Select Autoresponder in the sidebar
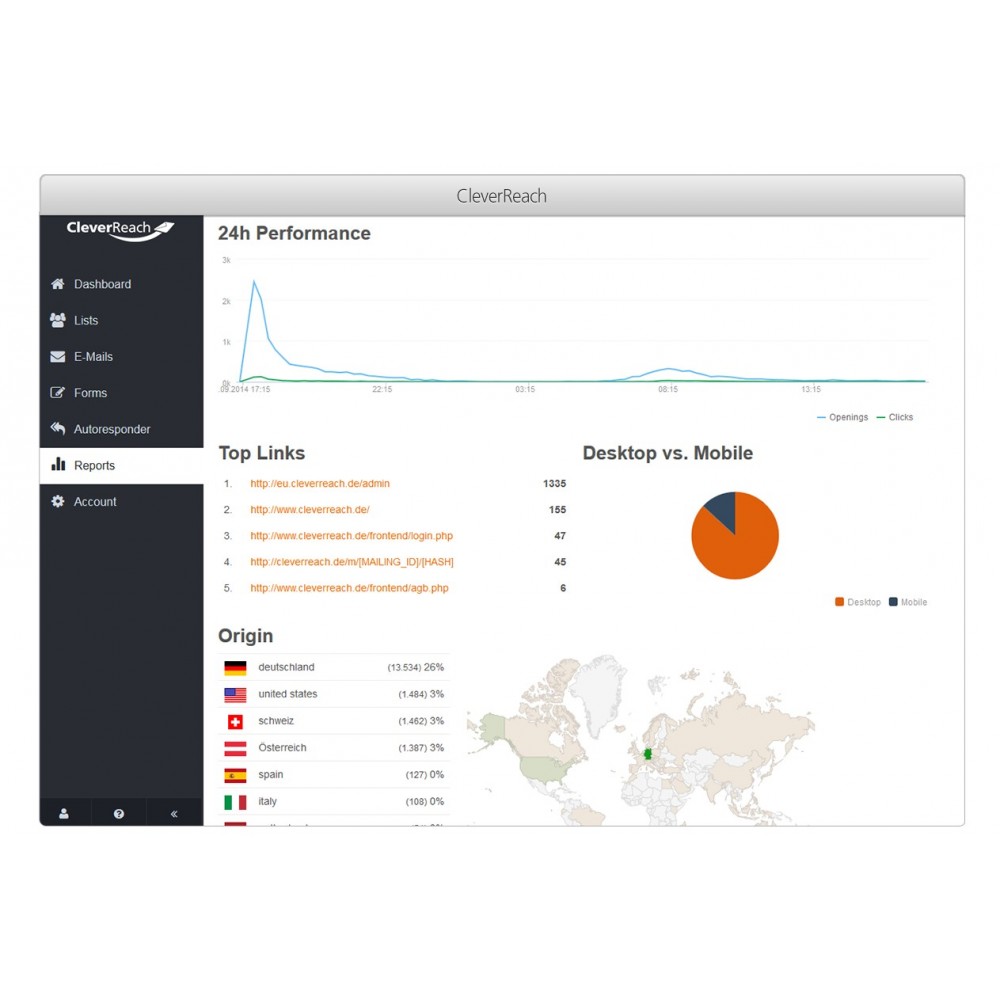Image resolution: width=1000 pixels, height=1000 pixels. click(122, 429)
